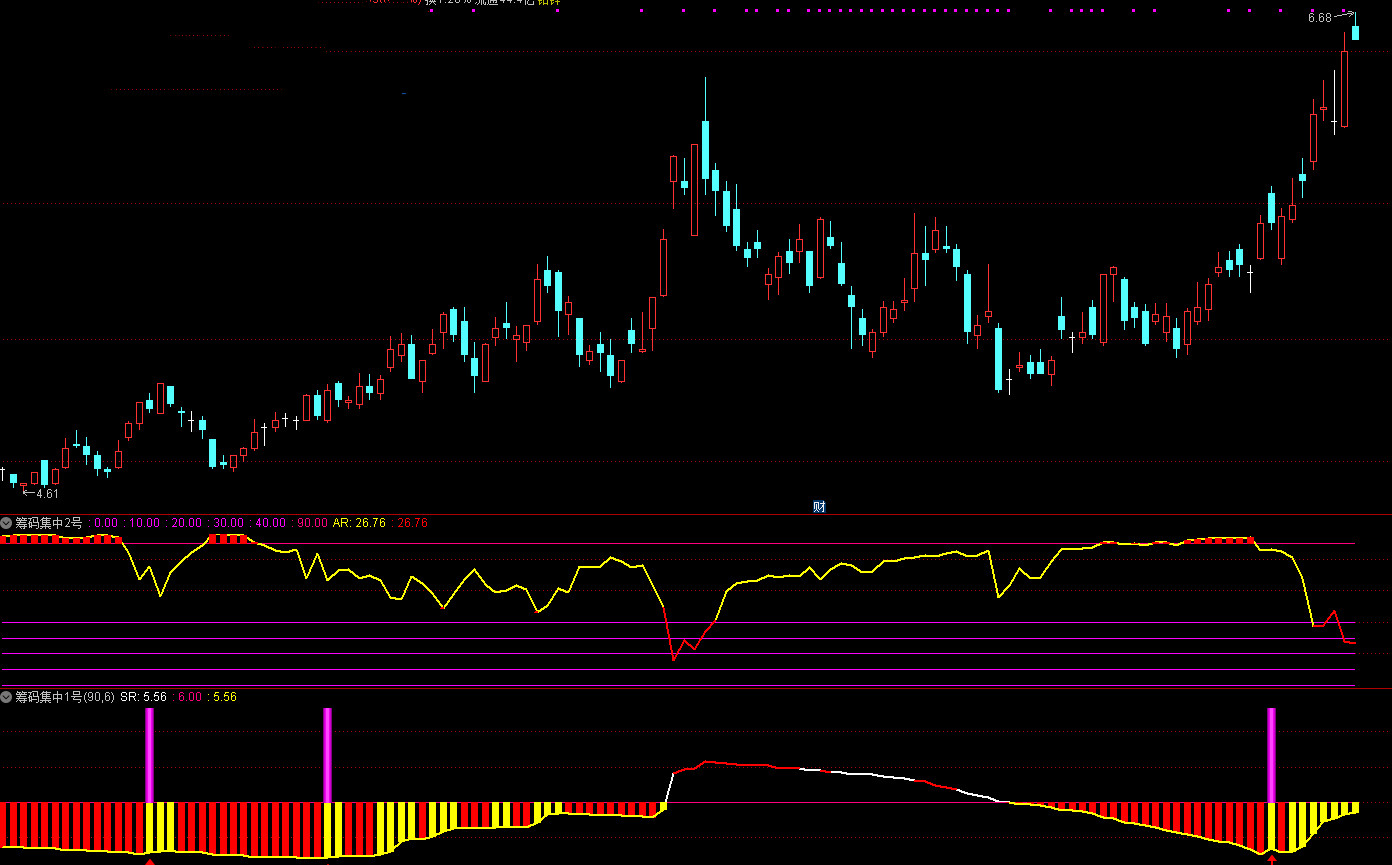Screen dimensions: 1392x865
Task: Click the 6.68 high price label
Action: [1319, 18]
